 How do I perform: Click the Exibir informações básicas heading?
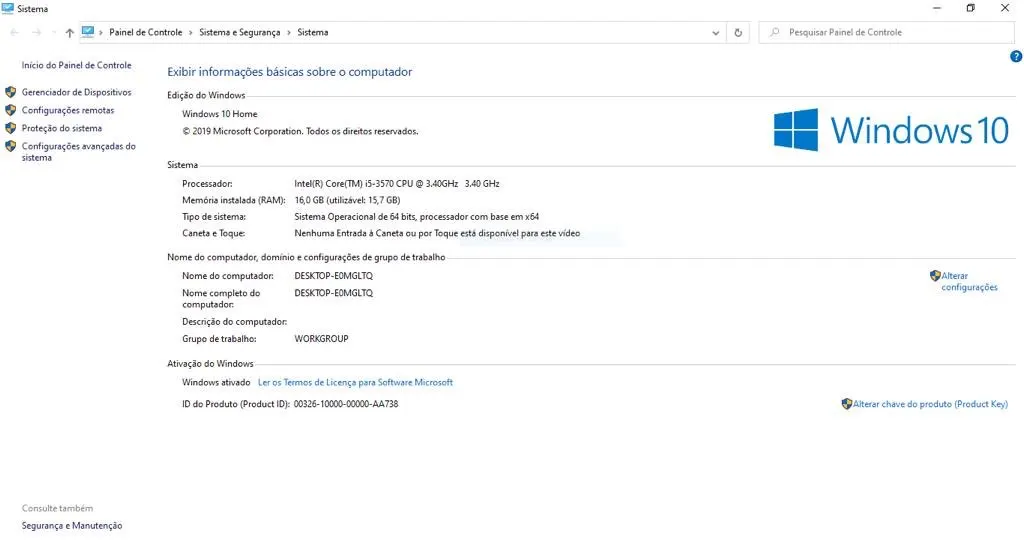pyautogui.click(x=289, y=72)
